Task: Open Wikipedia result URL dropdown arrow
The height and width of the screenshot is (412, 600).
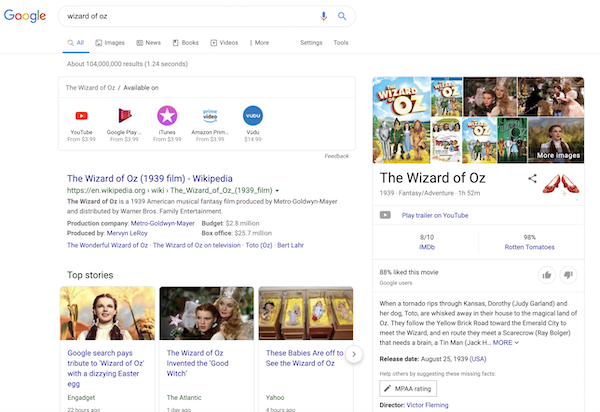Action: tap(277, 191)
